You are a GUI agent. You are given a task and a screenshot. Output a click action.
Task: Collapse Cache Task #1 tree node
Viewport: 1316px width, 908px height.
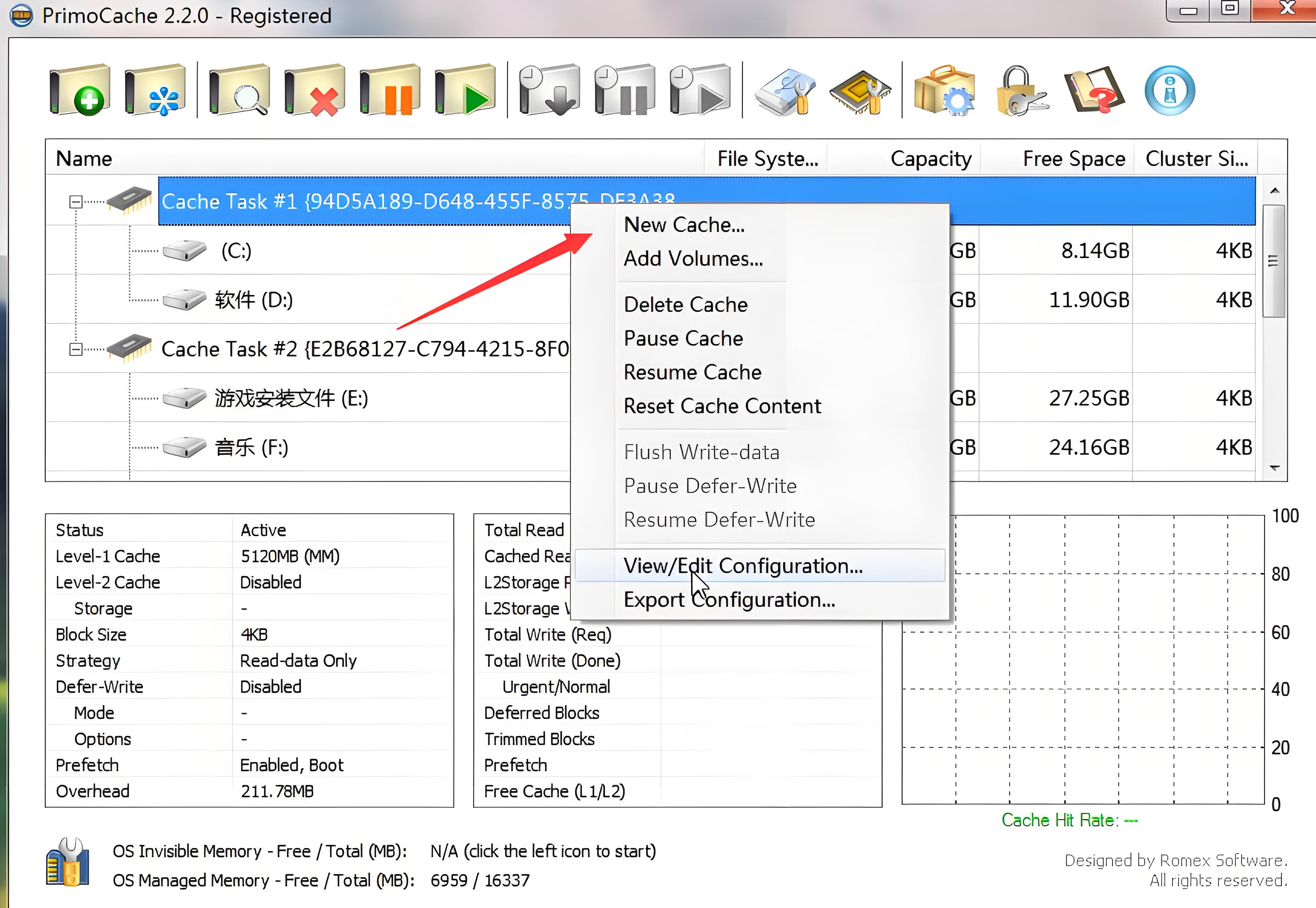point(76,202)
